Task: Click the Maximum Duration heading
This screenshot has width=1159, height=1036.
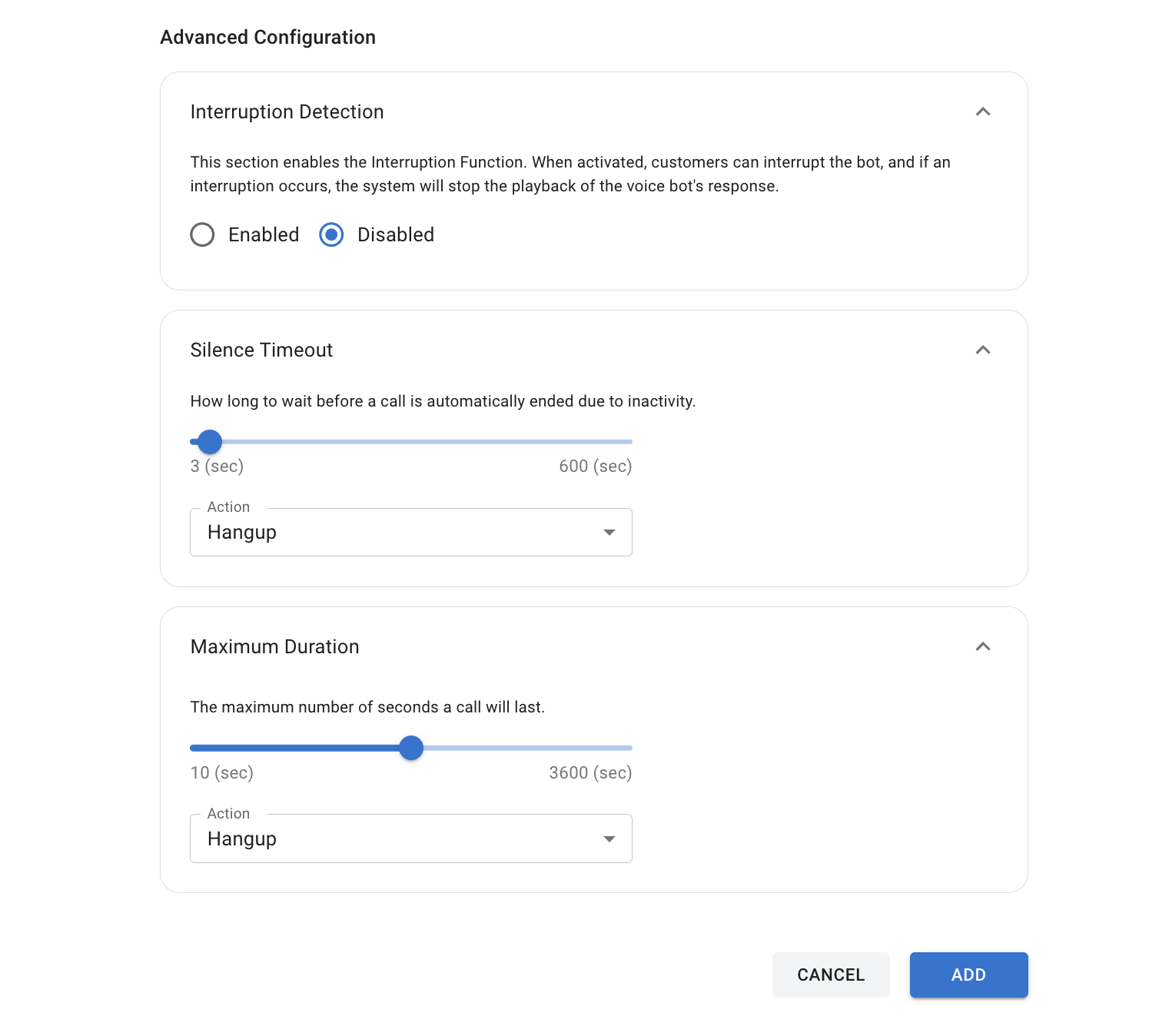Action: pyautogui.click(x=275, y=647)
